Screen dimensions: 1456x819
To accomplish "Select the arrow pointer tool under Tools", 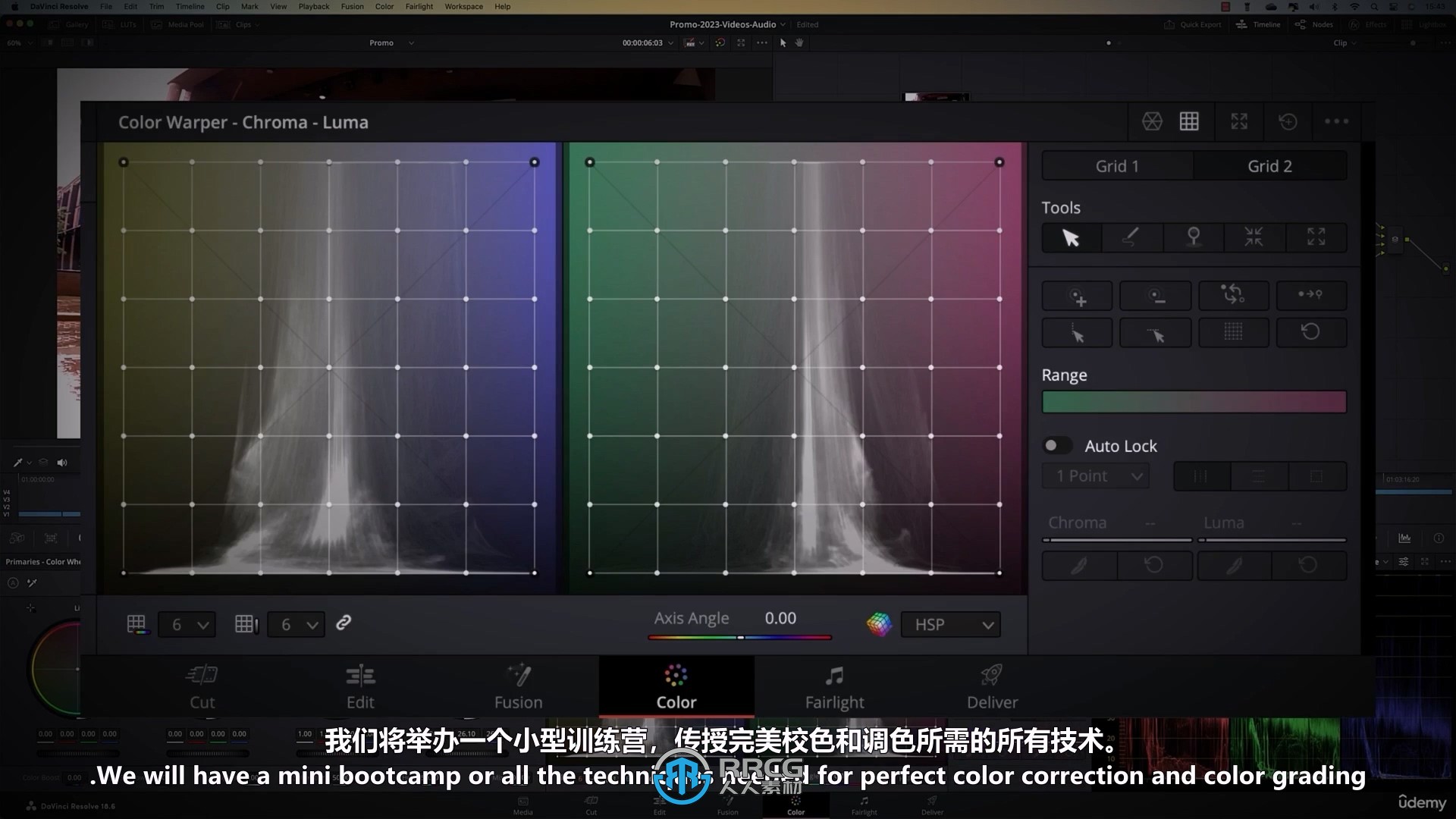I will coord(1071,238).
